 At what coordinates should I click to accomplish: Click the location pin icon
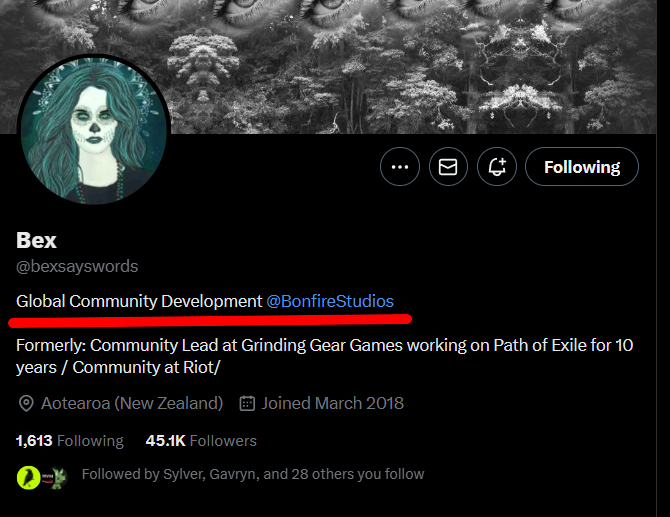(x=26, y=404)
